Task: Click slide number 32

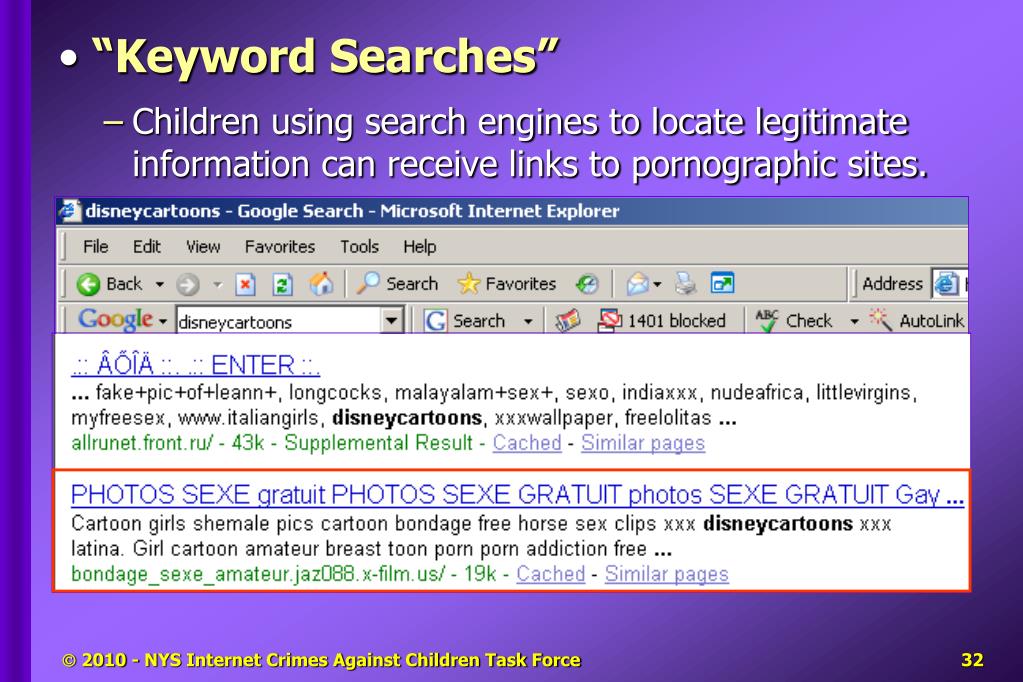Action: [x=972, y=660]
